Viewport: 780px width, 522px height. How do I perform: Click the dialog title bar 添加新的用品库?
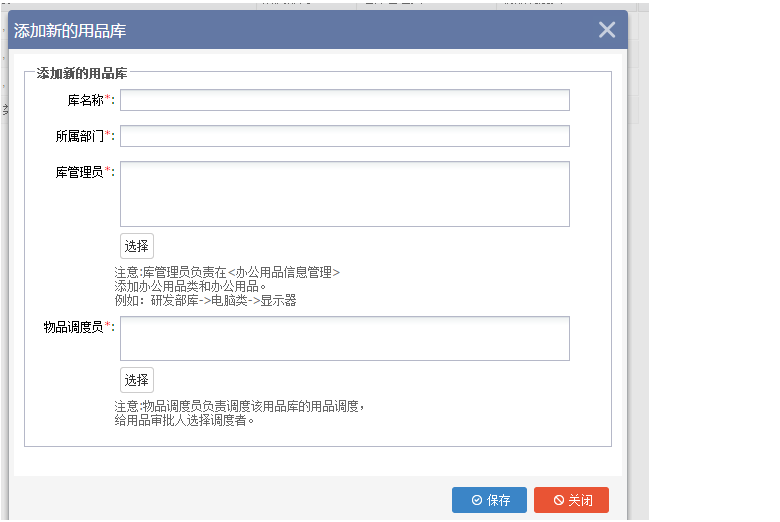pos(70,31)
